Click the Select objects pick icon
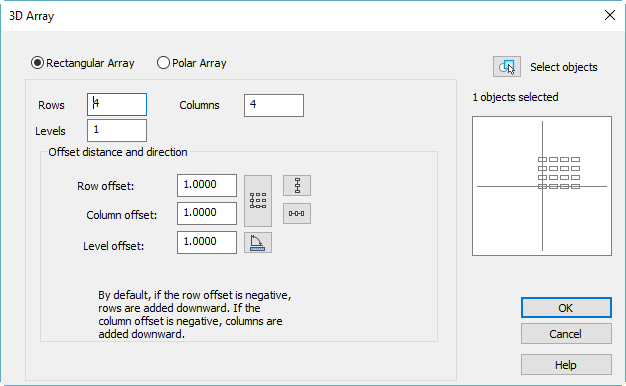This screenshot has height=386, width=626. tap(507, 66)
